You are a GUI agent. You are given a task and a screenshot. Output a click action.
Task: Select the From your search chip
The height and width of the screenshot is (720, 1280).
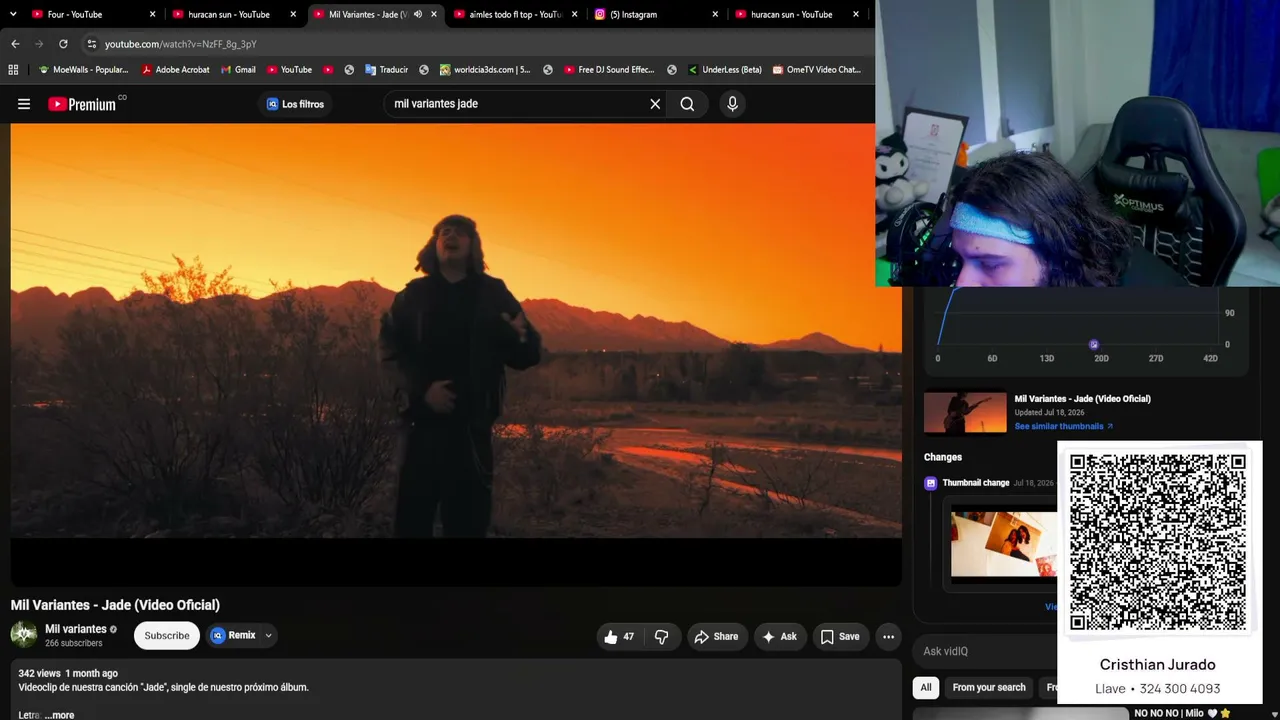[989, 687]
